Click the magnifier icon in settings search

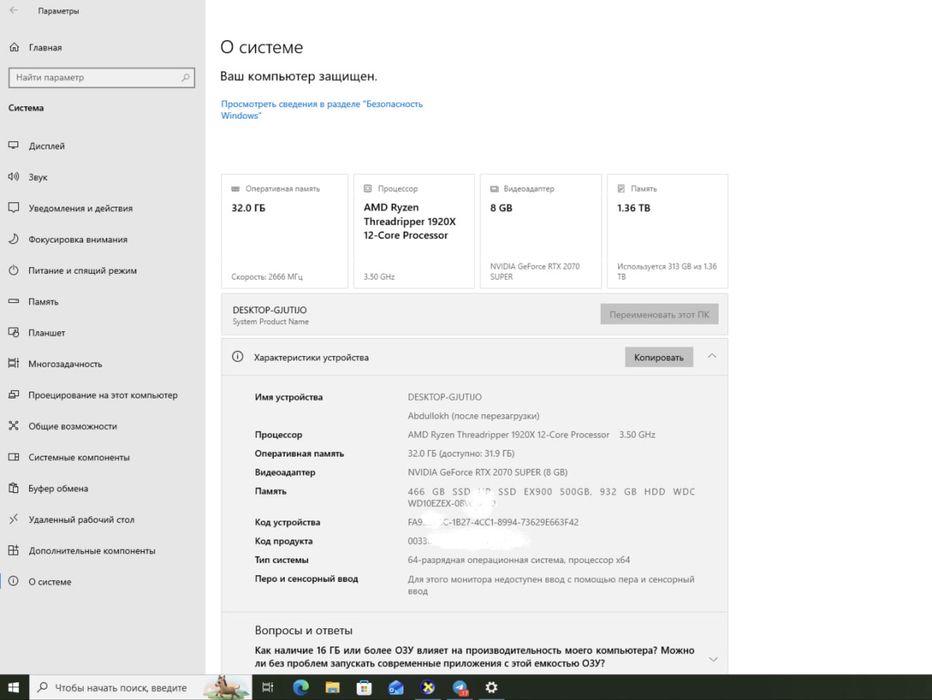[185, 77]
